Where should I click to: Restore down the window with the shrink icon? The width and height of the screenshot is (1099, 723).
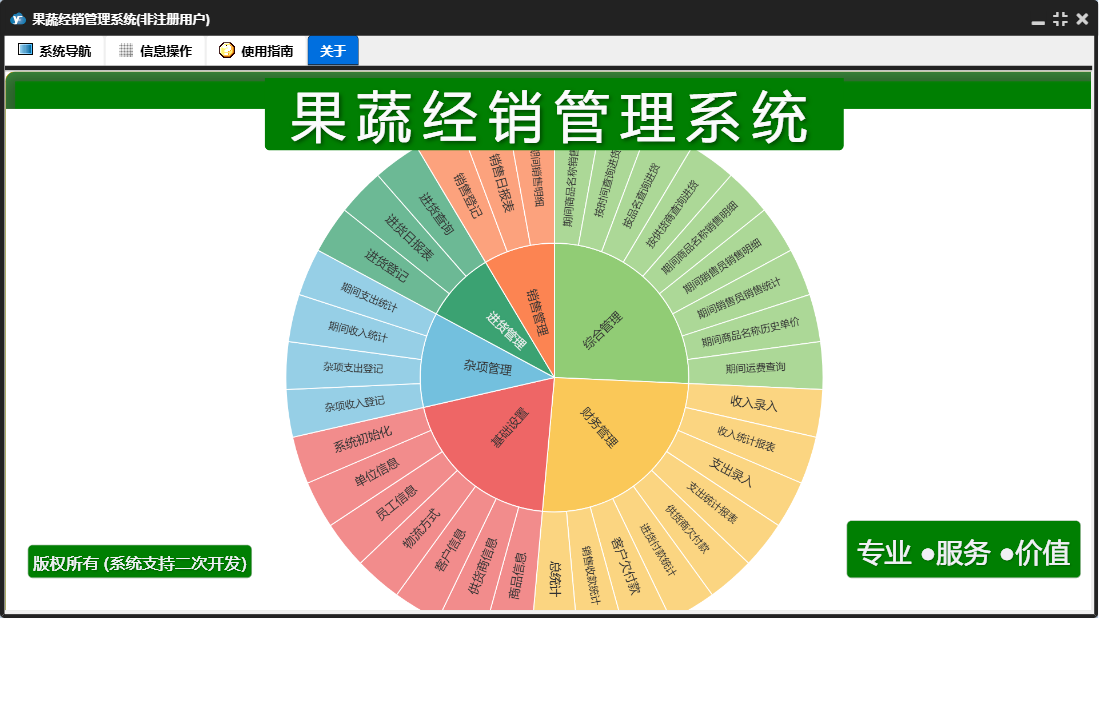pyautogui.click(x=1060, y=19)
